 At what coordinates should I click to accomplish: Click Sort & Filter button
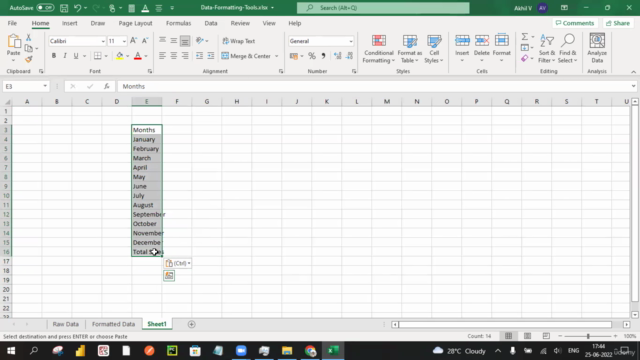tap(546, 48)
